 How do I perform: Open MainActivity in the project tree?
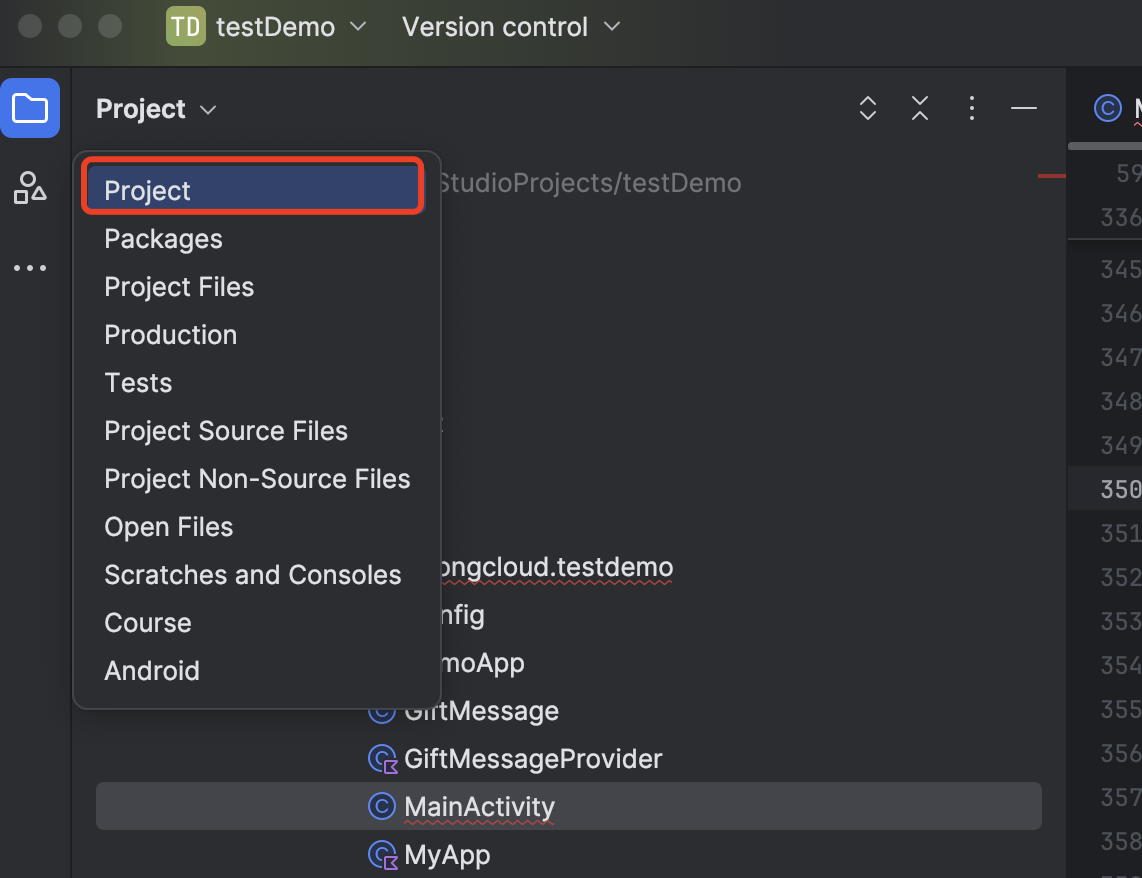478,806
